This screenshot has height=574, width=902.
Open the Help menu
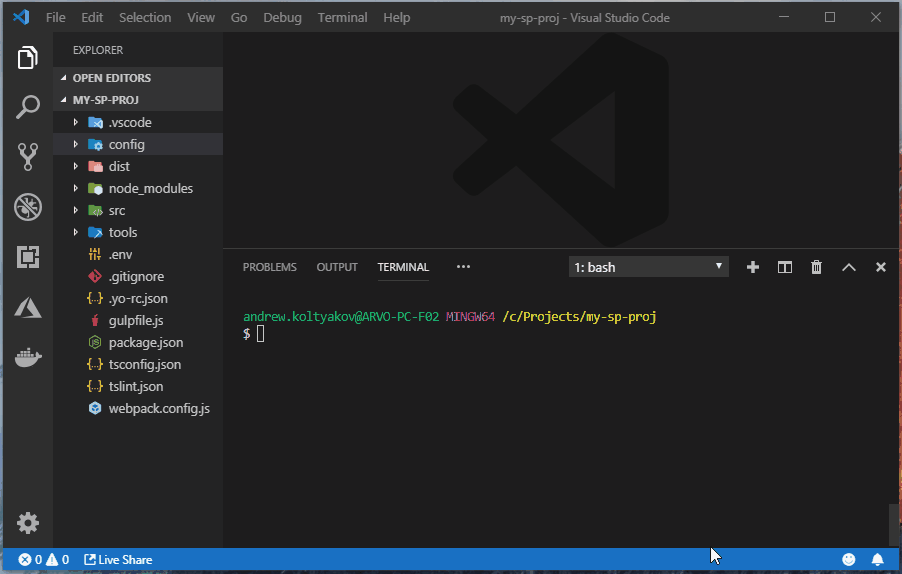[x=396, y=17]
